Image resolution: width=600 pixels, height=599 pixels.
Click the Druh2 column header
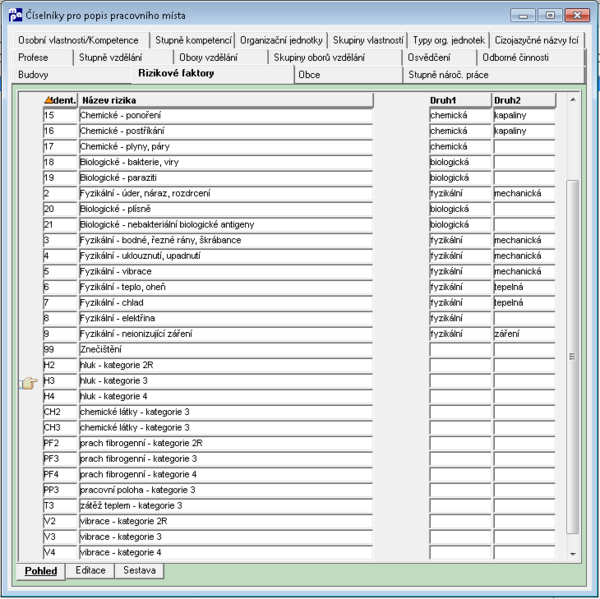[x=524, y=100]
